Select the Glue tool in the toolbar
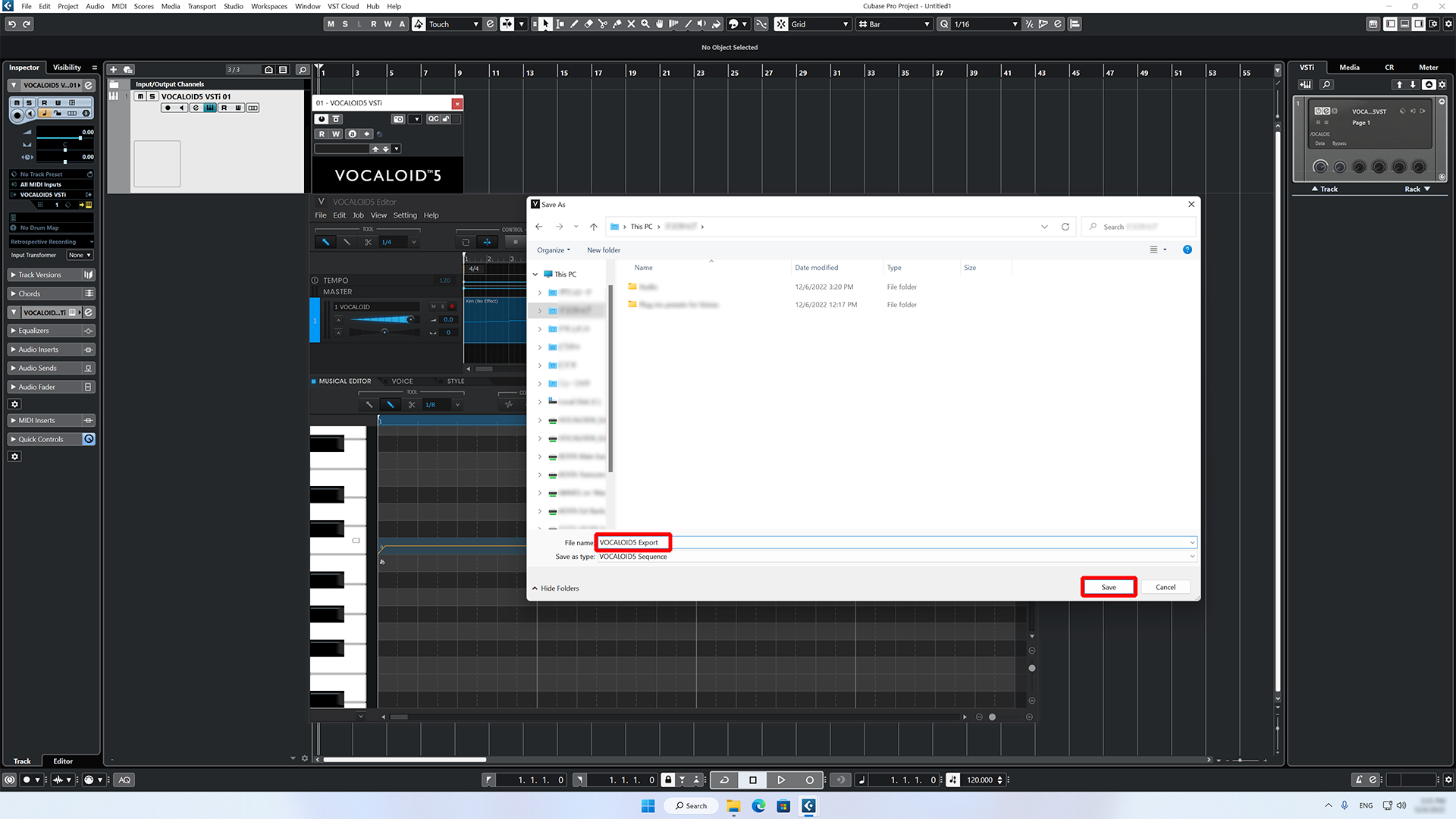Image resolution: width=1456 pixels, height=819 pixels. 617,24
